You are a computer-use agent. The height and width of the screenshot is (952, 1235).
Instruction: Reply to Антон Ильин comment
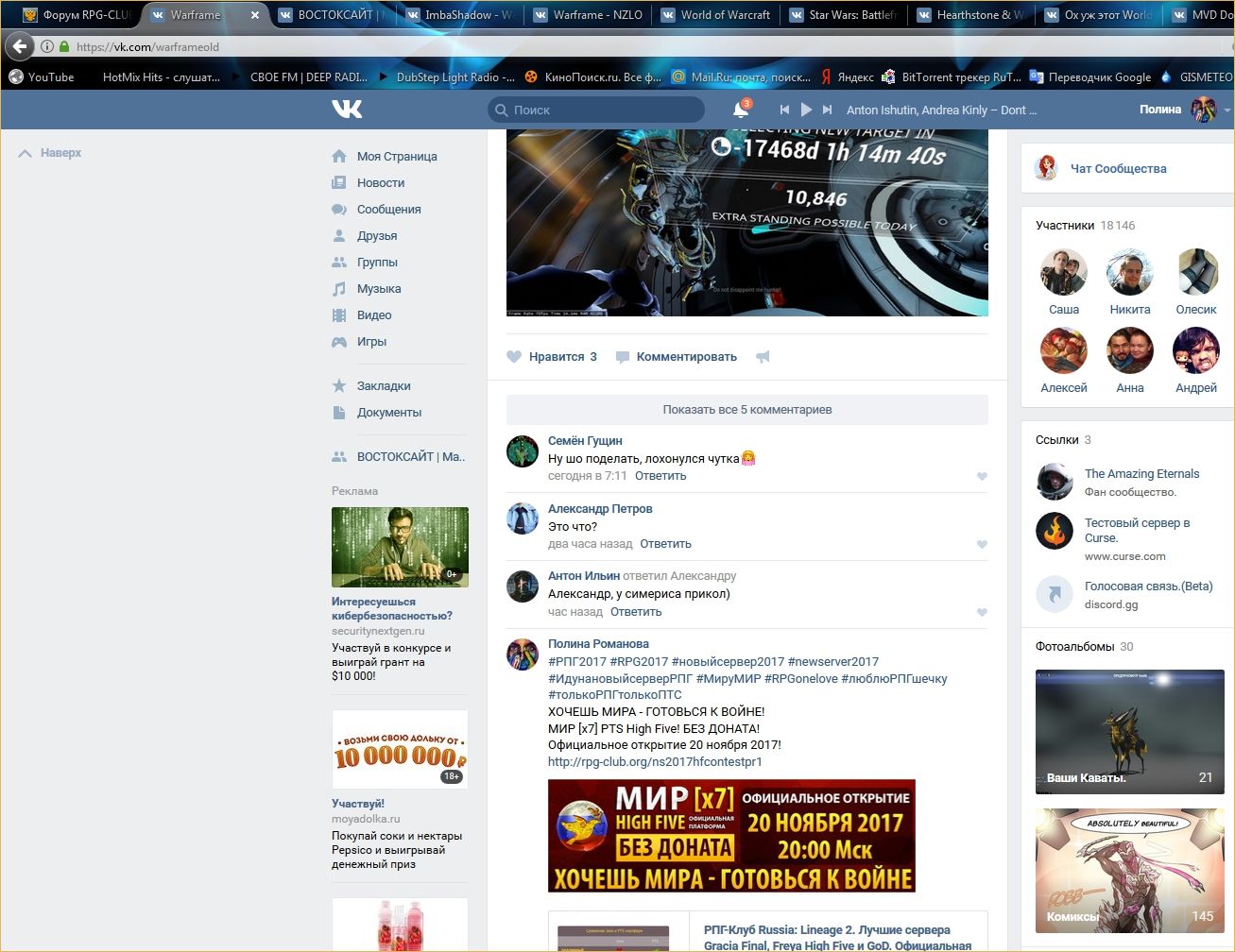click(x=636, y=612)
